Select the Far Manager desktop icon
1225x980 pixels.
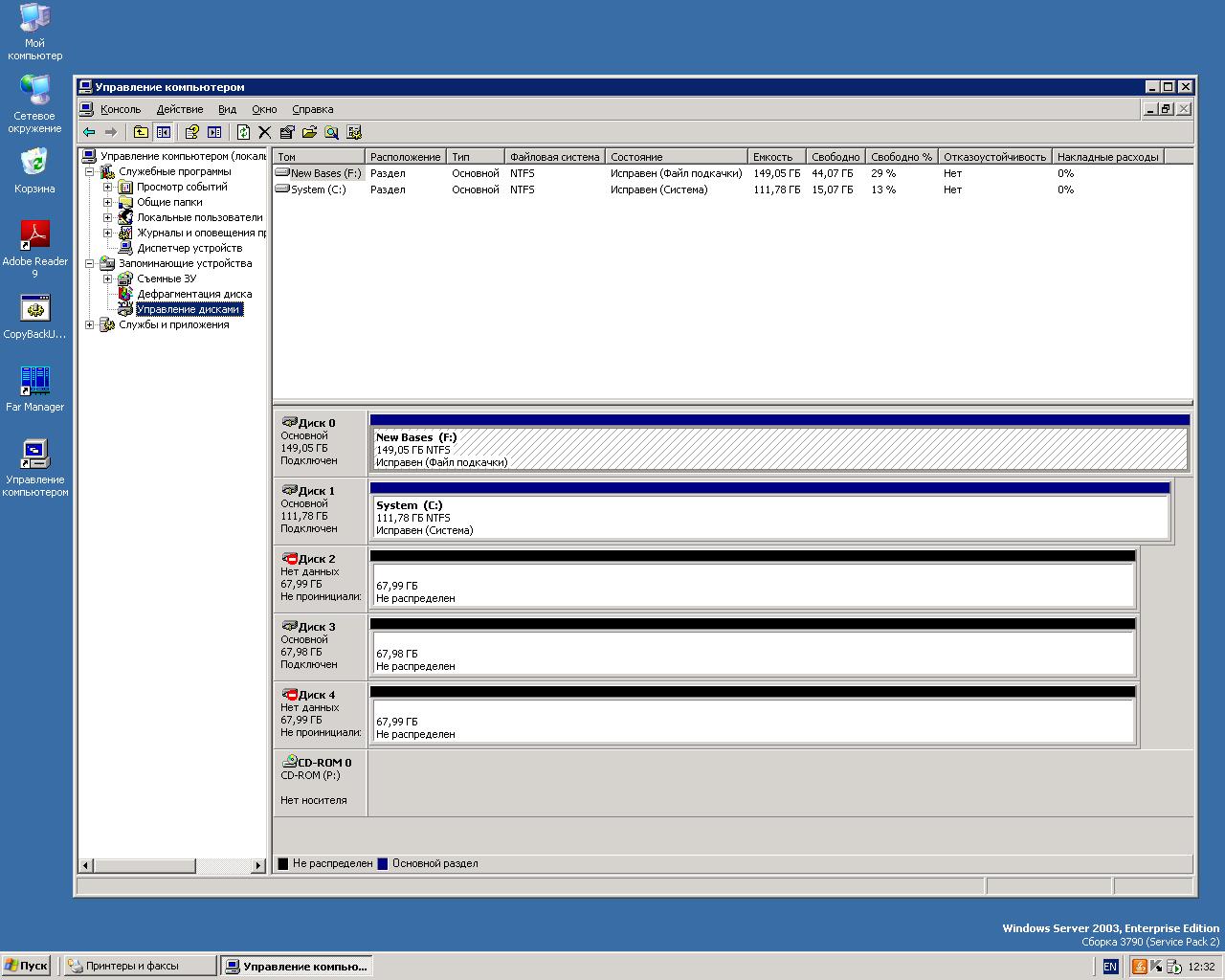pos(35,382)
